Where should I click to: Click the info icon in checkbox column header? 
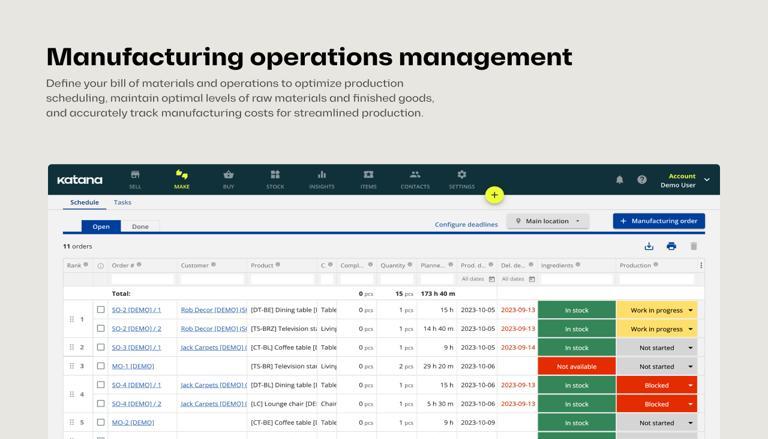coord(100,266)
